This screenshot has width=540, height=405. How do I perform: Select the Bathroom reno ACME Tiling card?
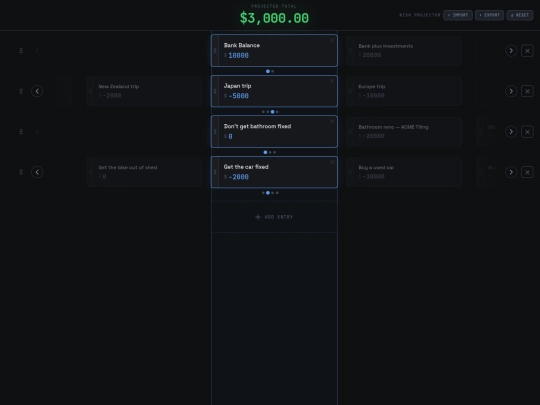(404, 132)
